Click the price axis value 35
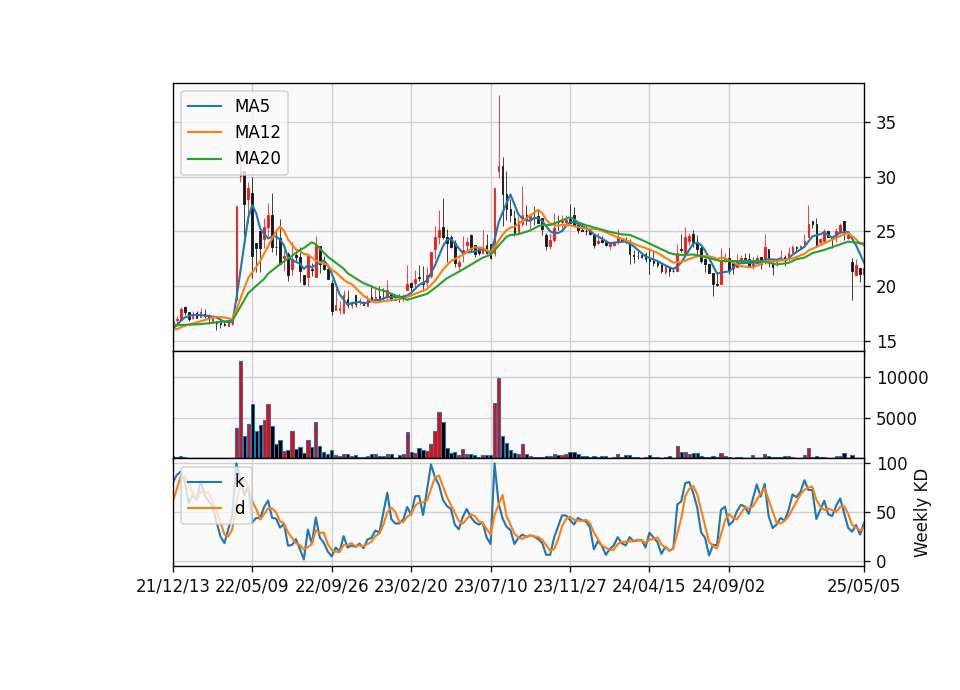 (886, 123)
